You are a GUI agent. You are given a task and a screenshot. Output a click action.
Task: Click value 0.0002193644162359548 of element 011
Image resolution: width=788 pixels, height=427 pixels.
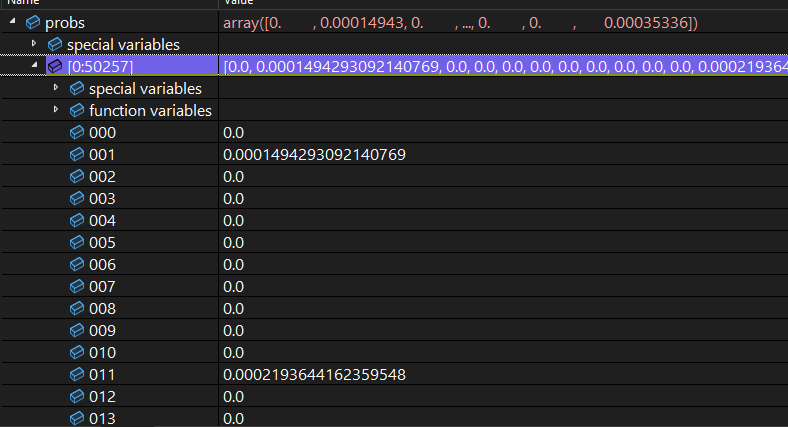tap(314, 374)
